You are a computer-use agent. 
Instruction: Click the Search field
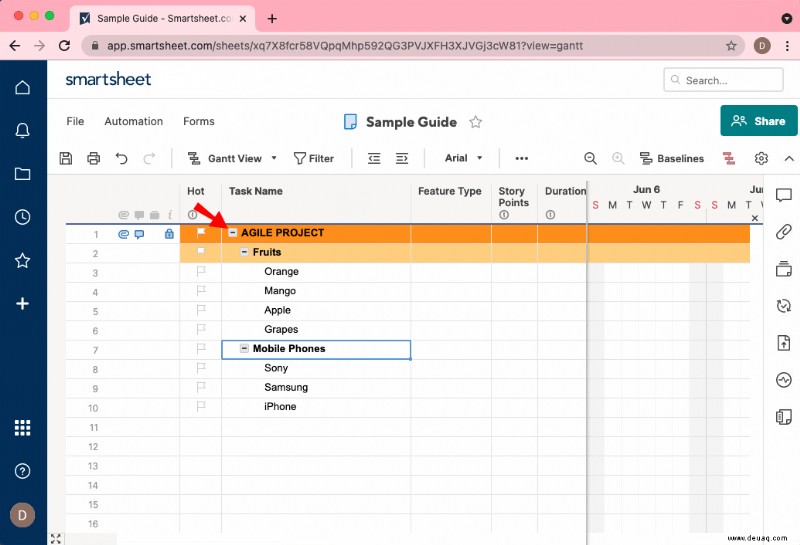click(x=723, y=80)
